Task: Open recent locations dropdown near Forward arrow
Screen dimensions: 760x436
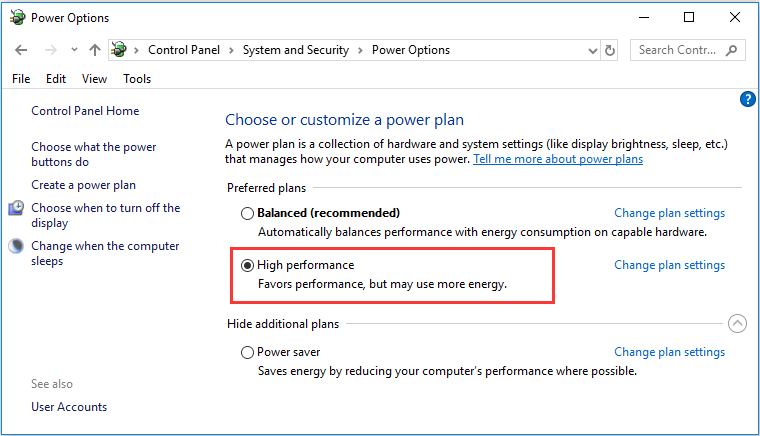Action: 74,49
